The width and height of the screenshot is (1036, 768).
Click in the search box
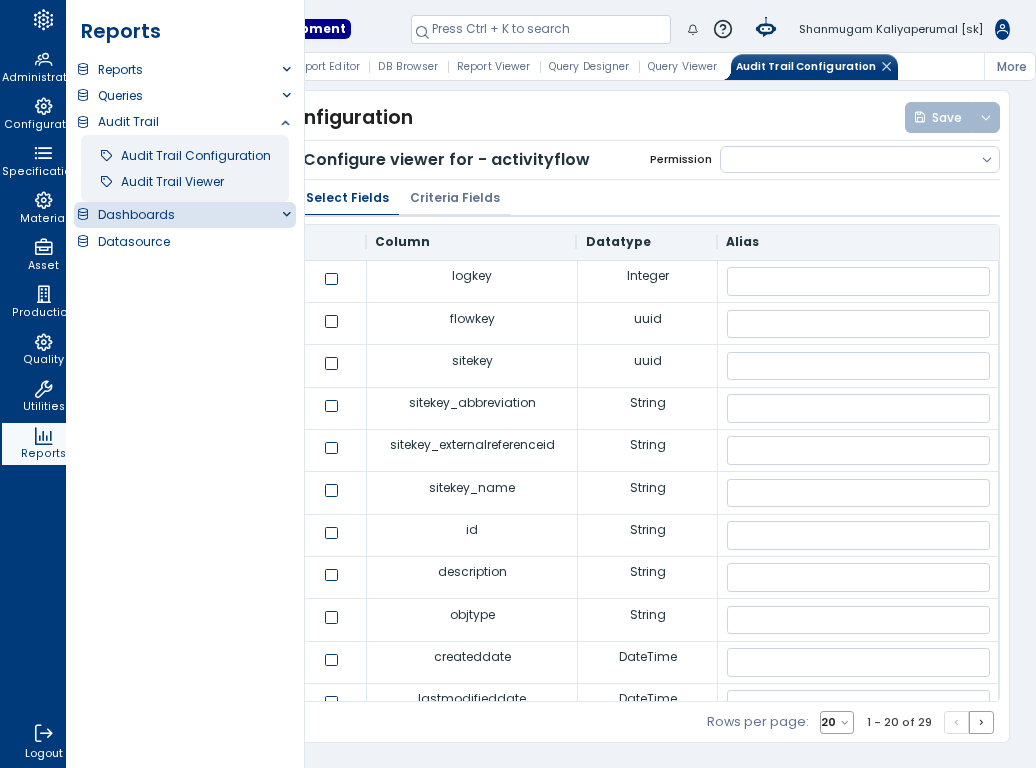(x=540, y=29)
